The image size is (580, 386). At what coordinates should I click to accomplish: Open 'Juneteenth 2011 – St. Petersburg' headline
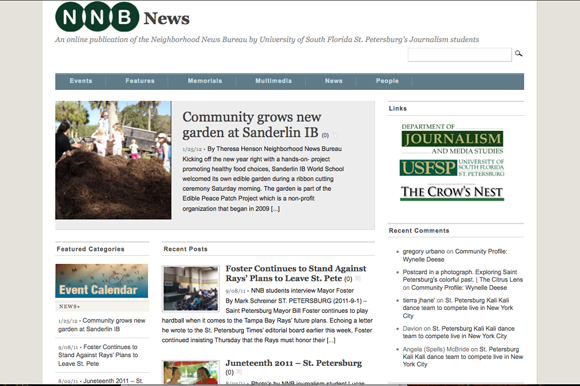(x=294, y=363)
